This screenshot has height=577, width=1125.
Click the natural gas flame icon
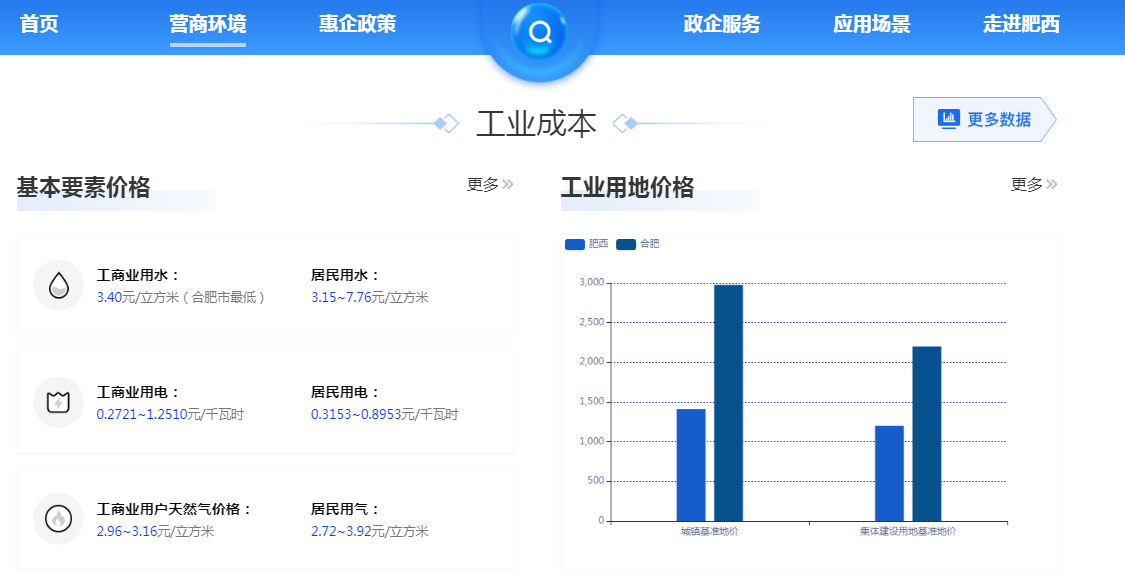[60, 517]
